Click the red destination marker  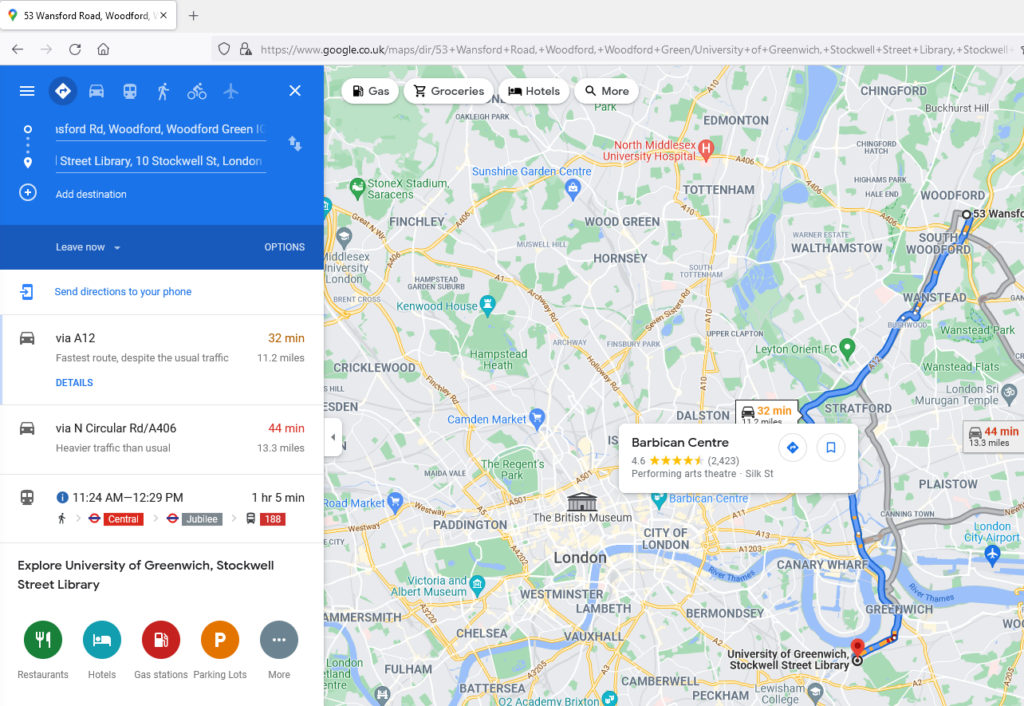[x=857, y=649]
